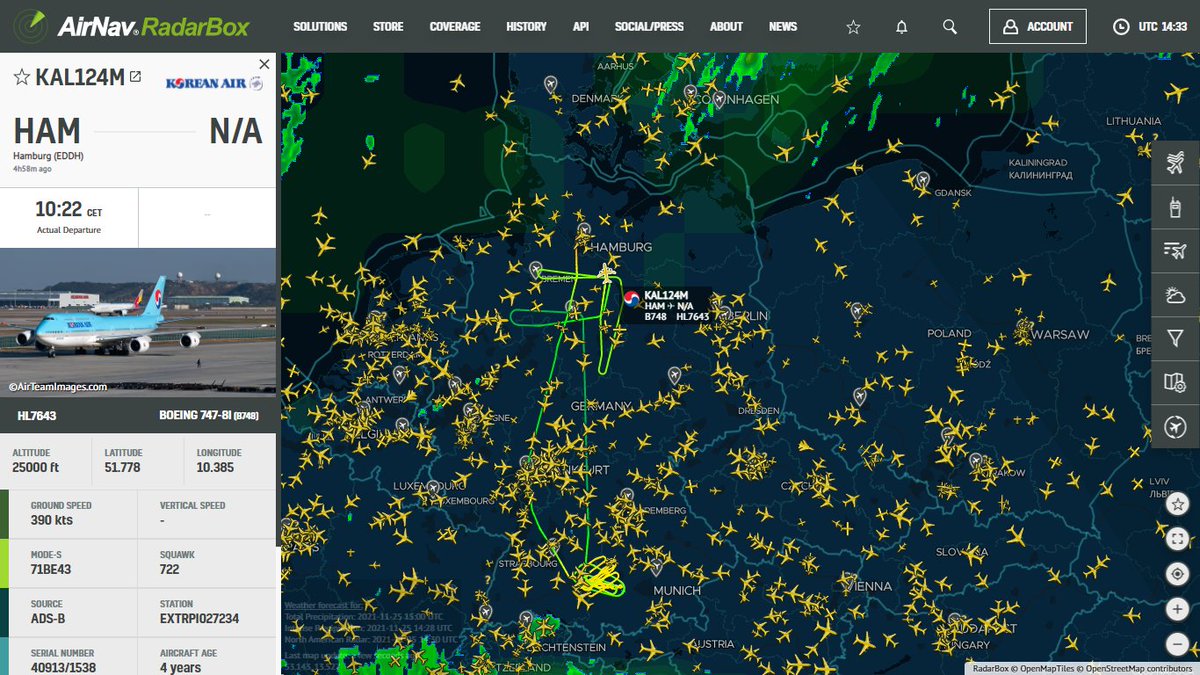Click the AirTeamImages.com photo credit
1200x675 pixels.
coord(58,386)
